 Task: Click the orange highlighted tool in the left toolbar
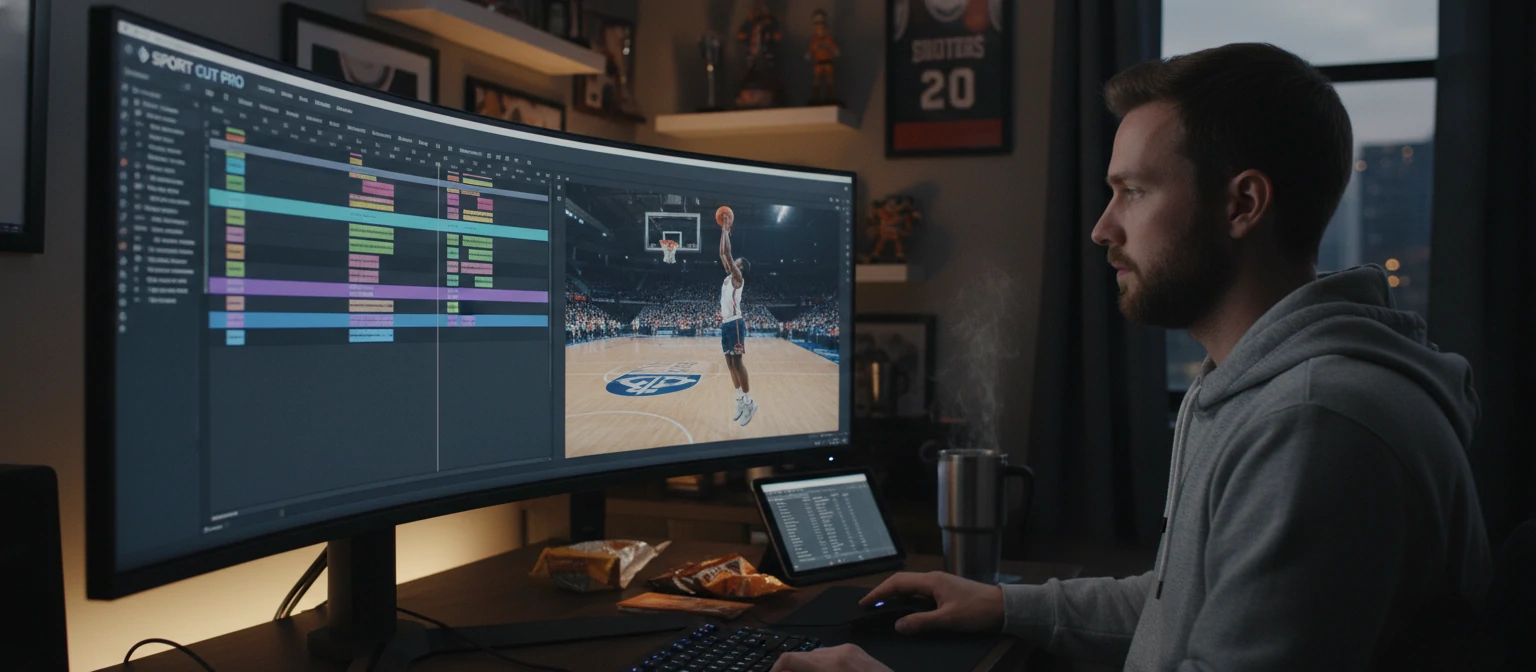pyautogui.click(x=122, y=158)
